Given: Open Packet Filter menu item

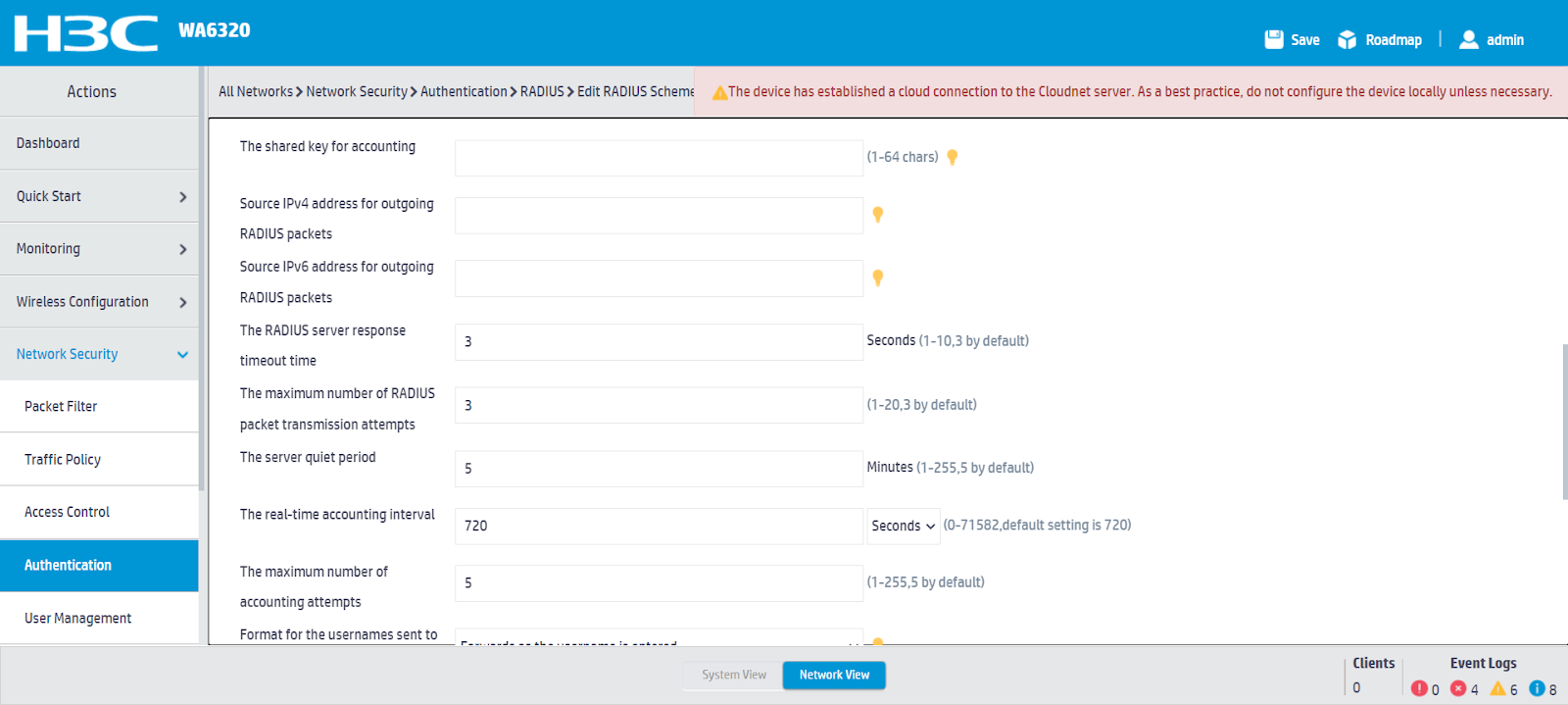Looking at the screenshot, I should [61, 406].
